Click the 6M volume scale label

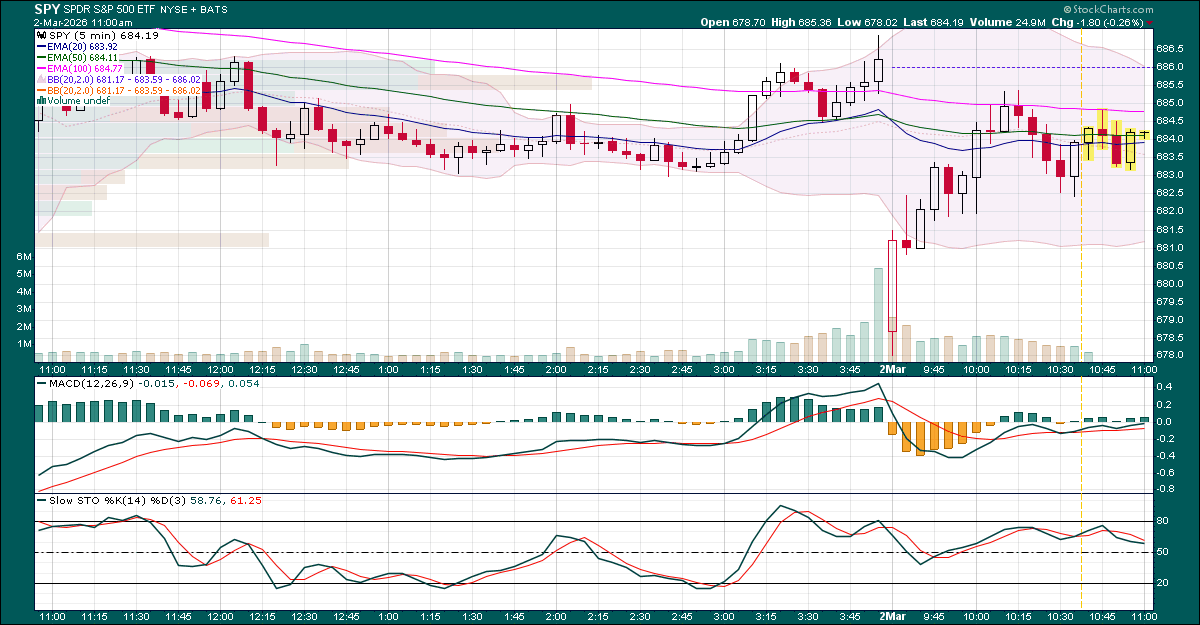tap(24, 257)
